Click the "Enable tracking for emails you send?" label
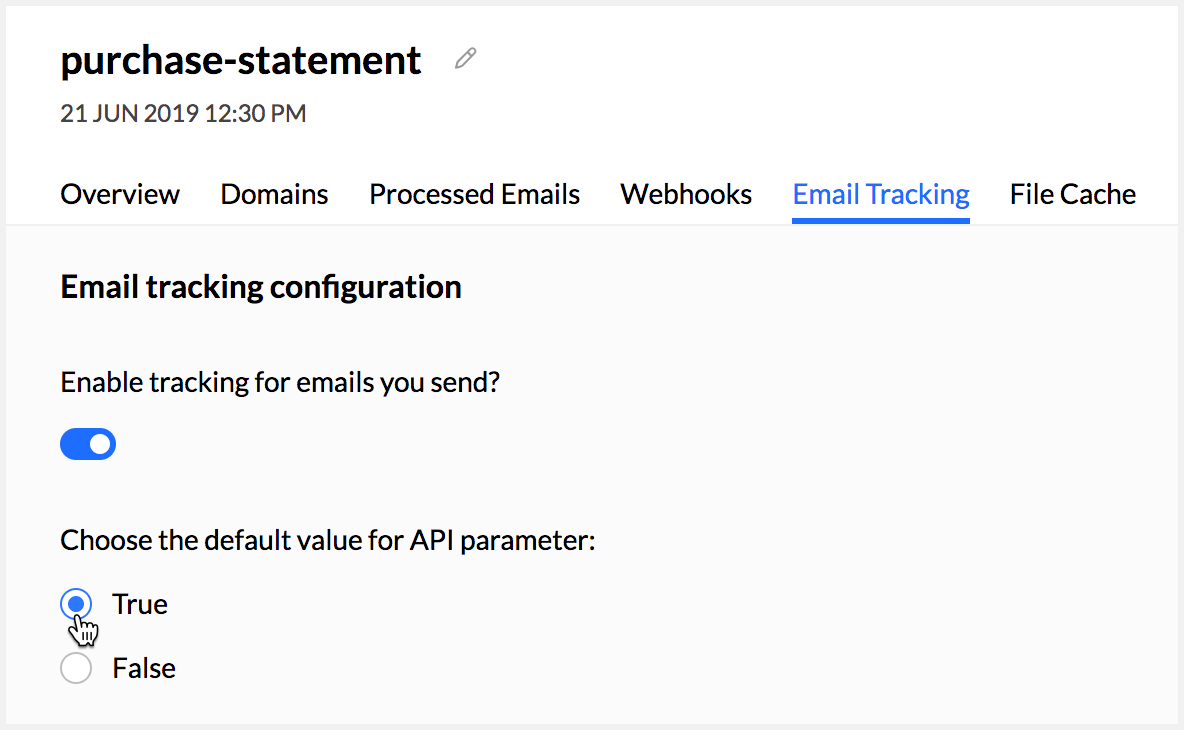1184x730 pixels. point(280,383)
